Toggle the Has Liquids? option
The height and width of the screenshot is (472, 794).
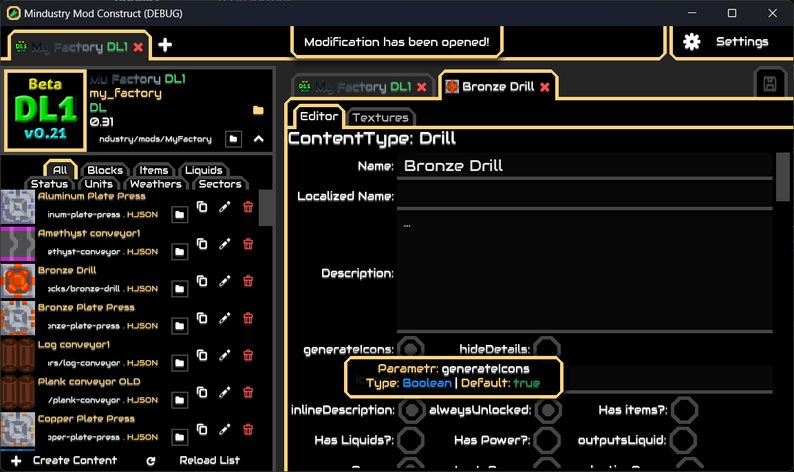point(411,440)
